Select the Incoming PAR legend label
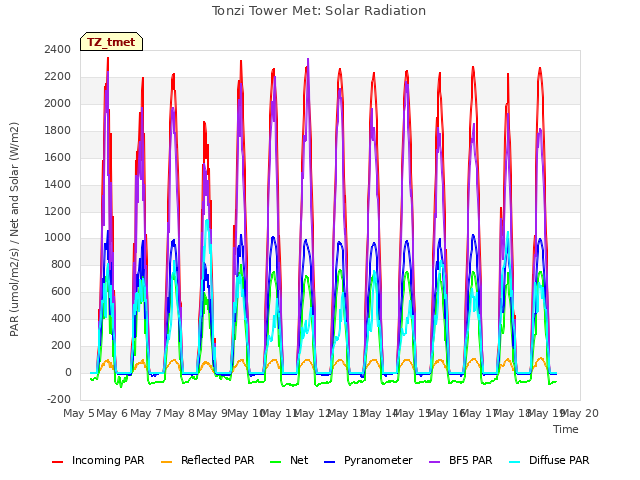 108,460
